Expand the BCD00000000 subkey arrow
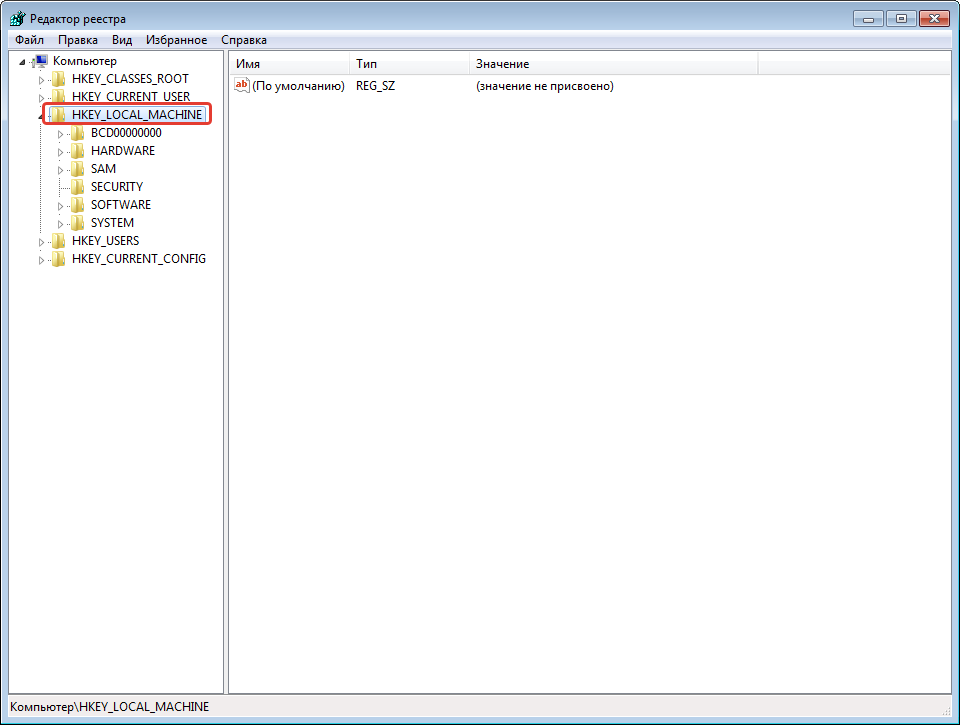Viewport: 960px width, 725px height. coord(61,133)
